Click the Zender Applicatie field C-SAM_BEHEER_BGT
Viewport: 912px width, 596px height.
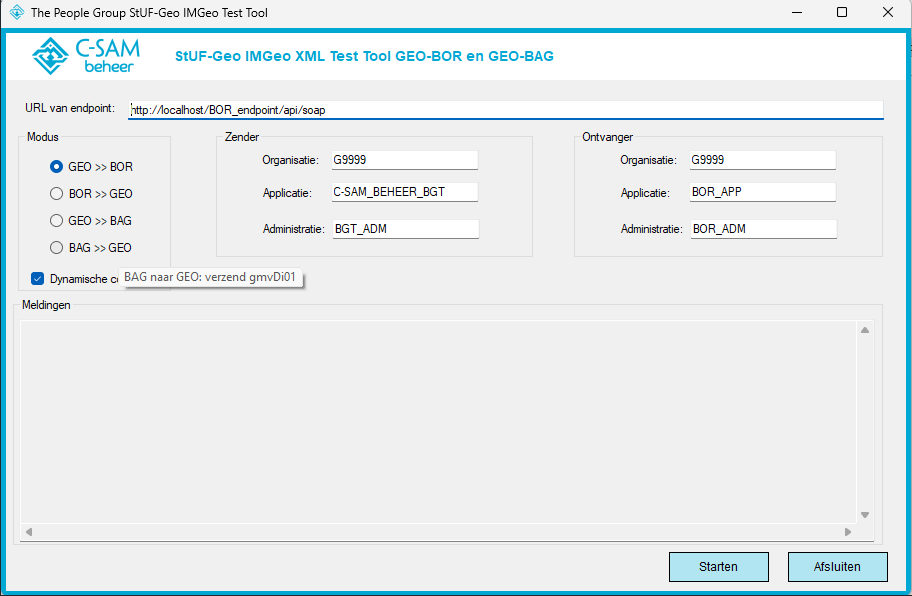pyautogui.click(x=405, y=192)
